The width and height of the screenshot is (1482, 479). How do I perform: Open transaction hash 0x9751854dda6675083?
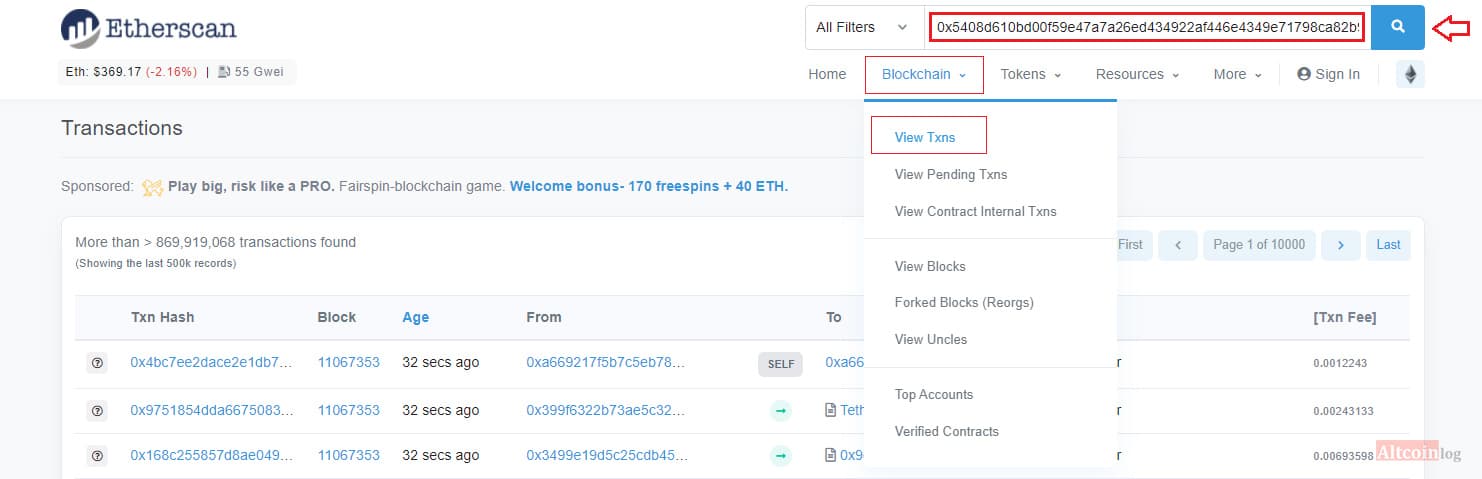[x=212, y=409]
